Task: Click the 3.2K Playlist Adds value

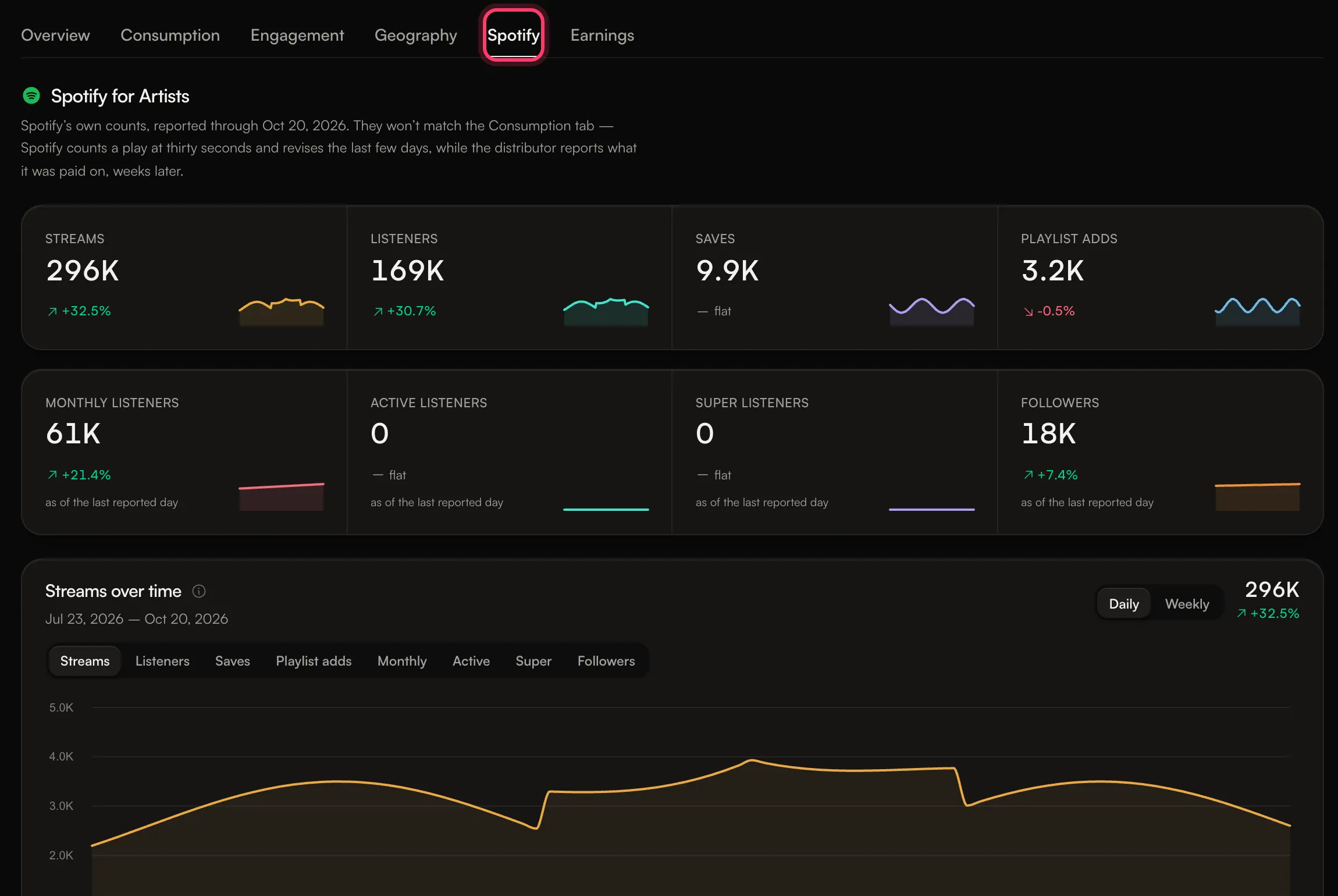Action: pos(1052,271)
